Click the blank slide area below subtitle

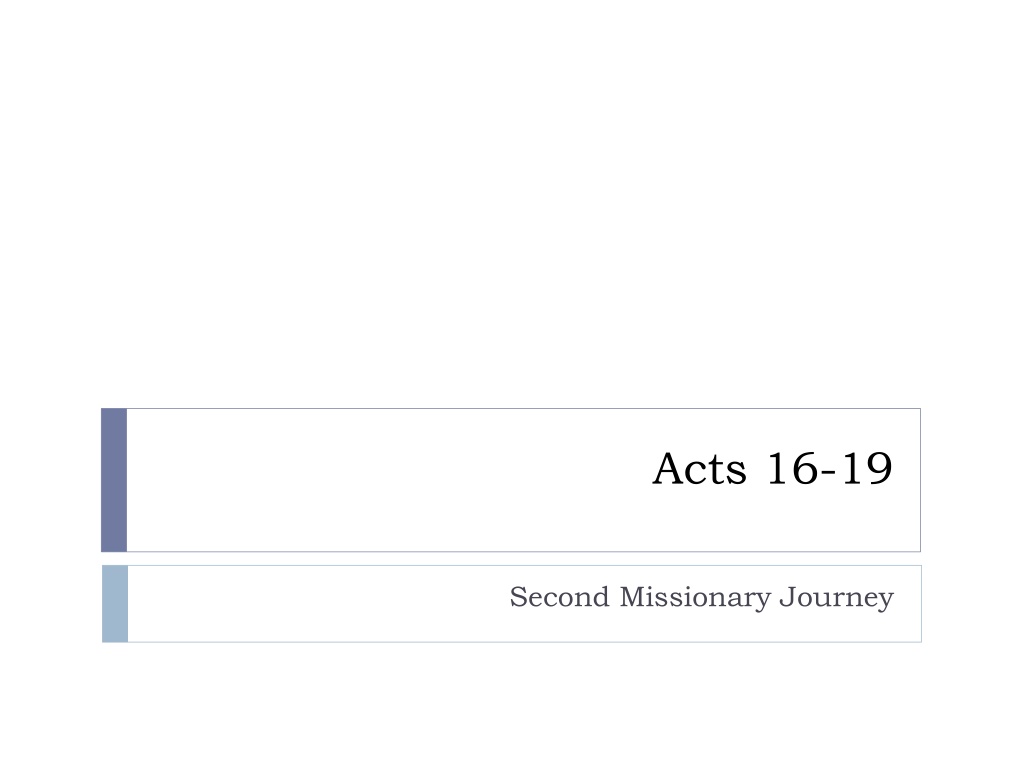[512, 705]
